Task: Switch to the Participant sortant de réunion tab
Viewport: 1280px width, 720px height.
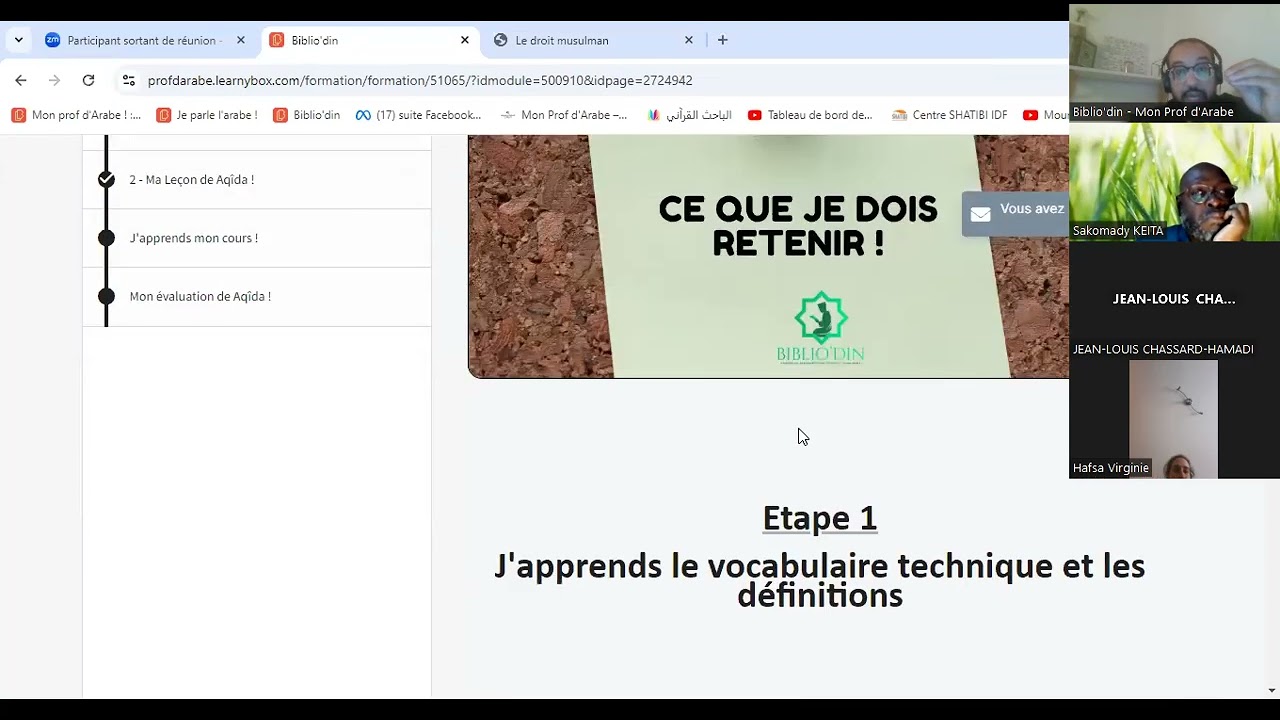Action: 145,40
